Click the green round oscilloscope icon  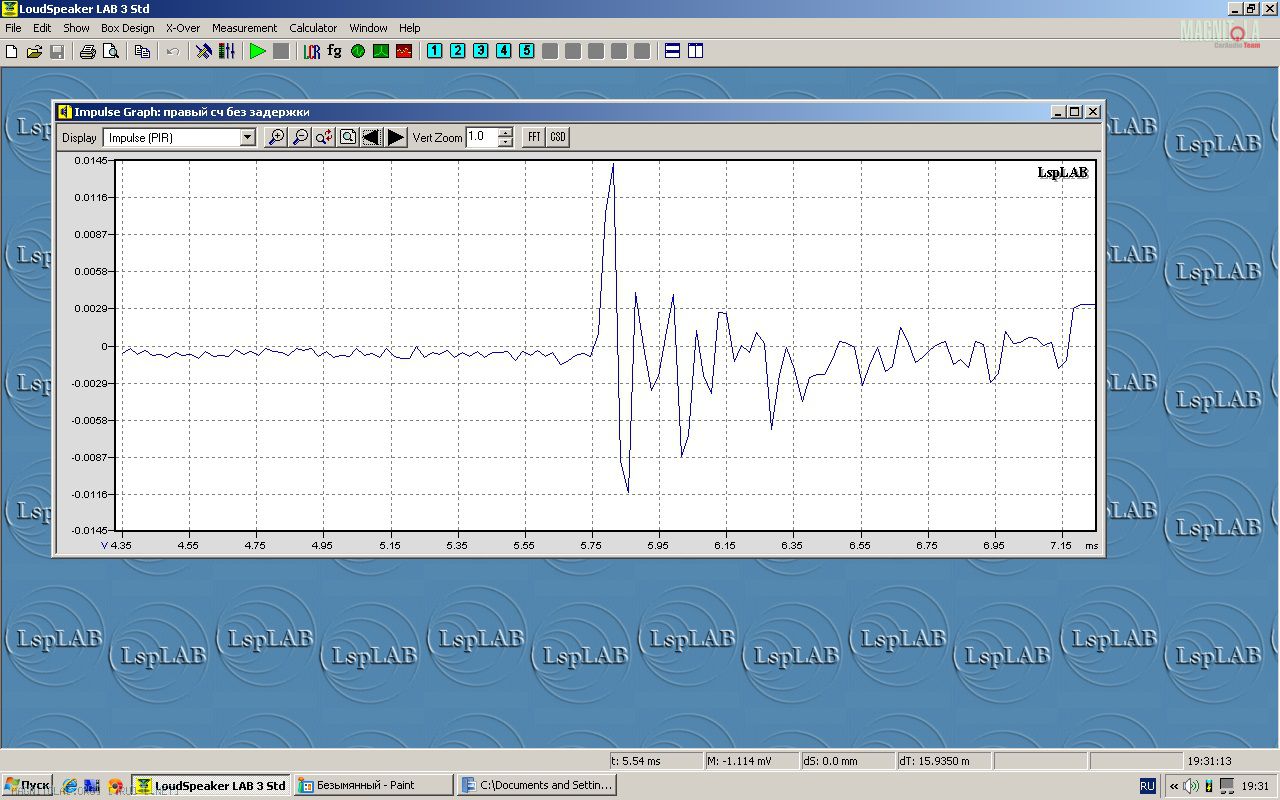358,51
